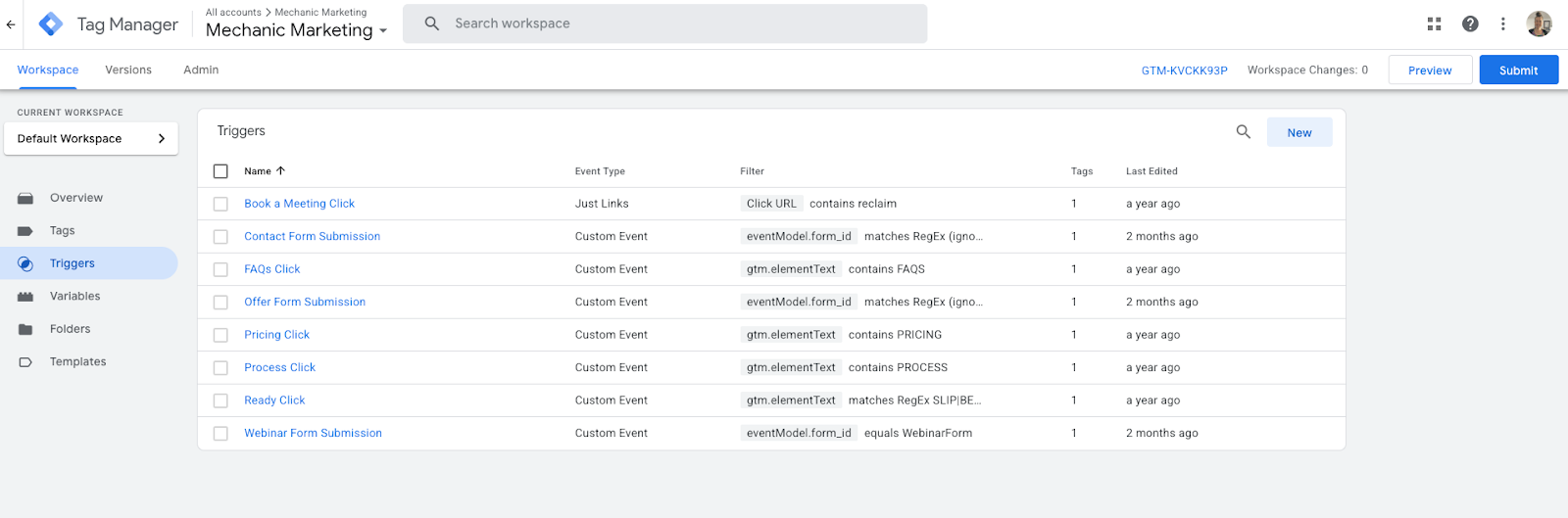This screenshot has width=1568, height=518.
Task: Click the back arrow icon
Action: 11,24
